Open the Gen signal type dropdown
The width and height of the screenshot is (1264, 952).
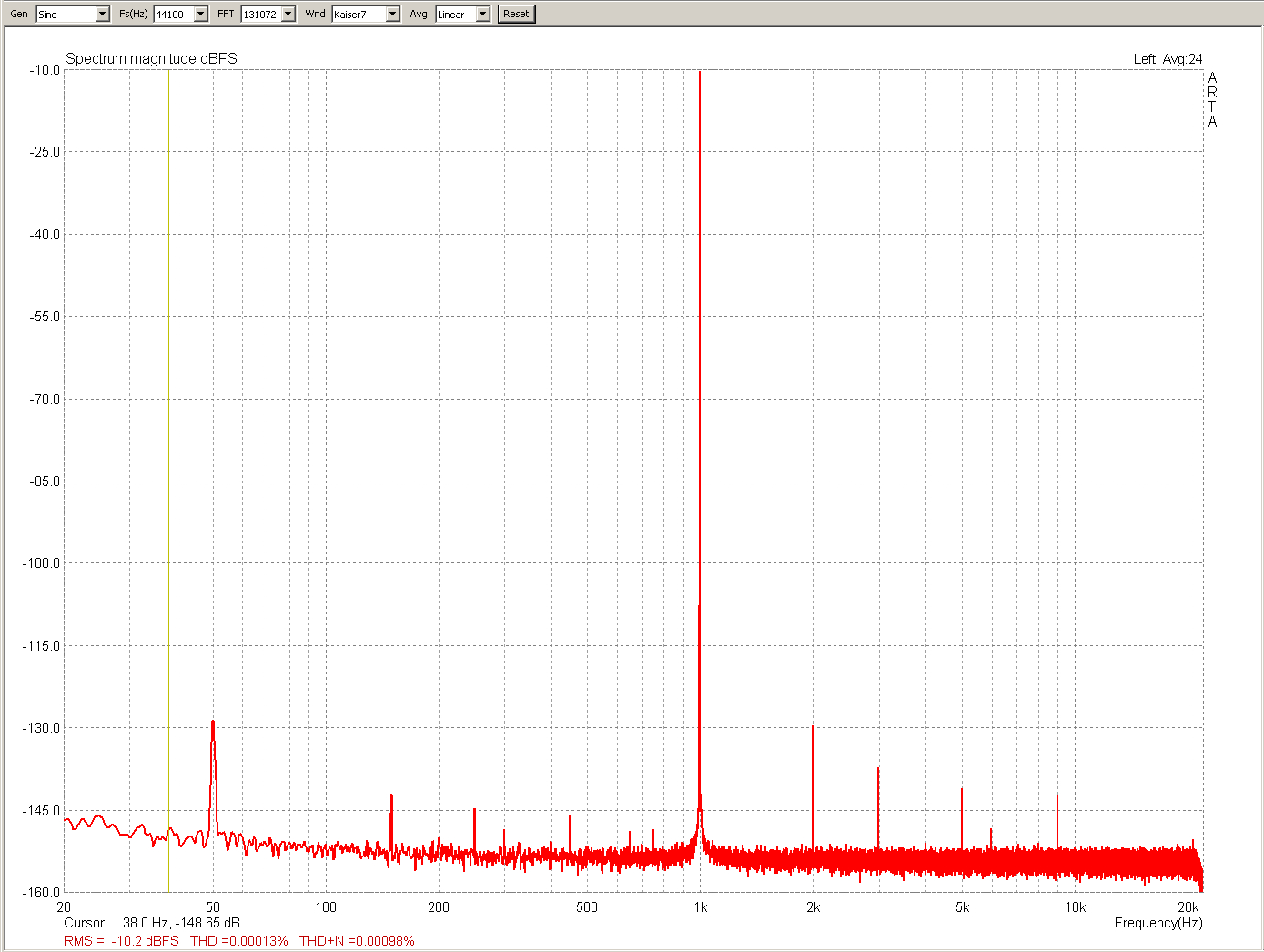coord(102,15)
